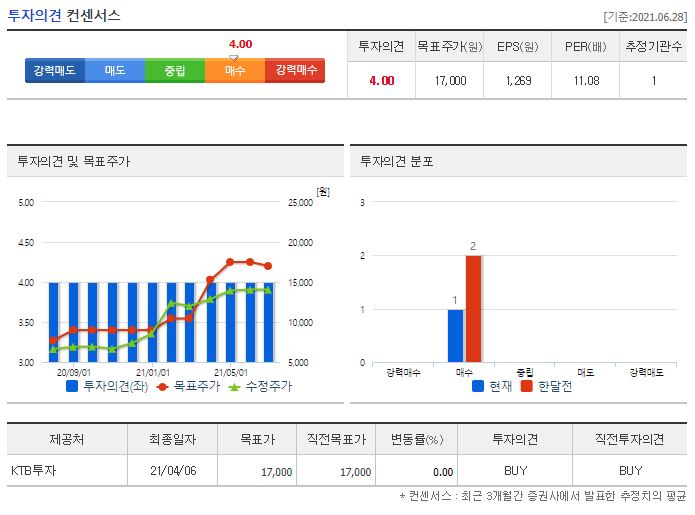Click the 추정기관수 column header
Viewport: 695px width, 515px height.
tap(653, 47)
